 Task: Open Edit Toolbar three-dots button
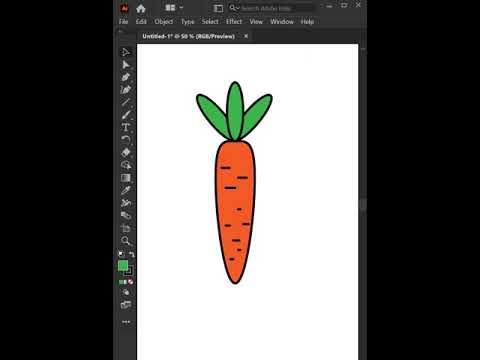[x=126, y=322]
